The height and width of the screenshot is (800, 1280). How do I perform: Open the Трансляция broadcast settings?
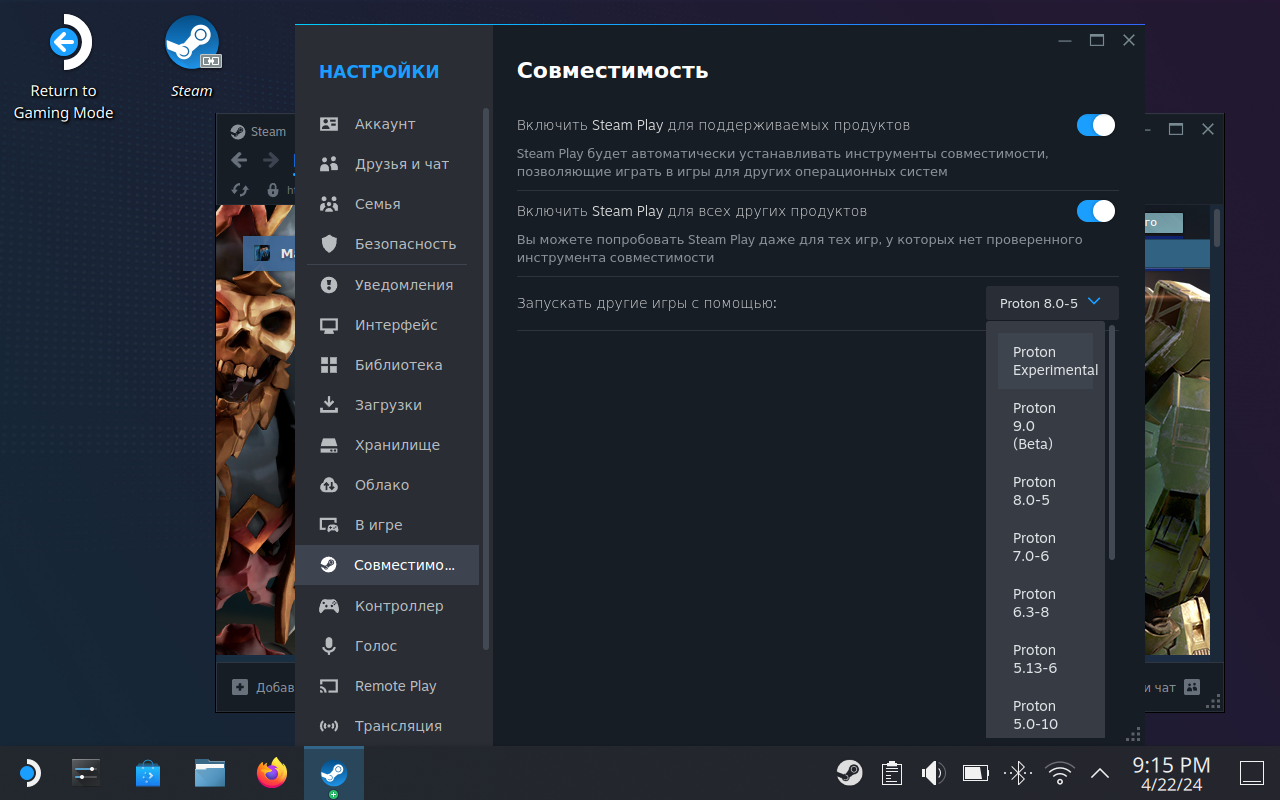pyautogui.click(x=387, y=726)
